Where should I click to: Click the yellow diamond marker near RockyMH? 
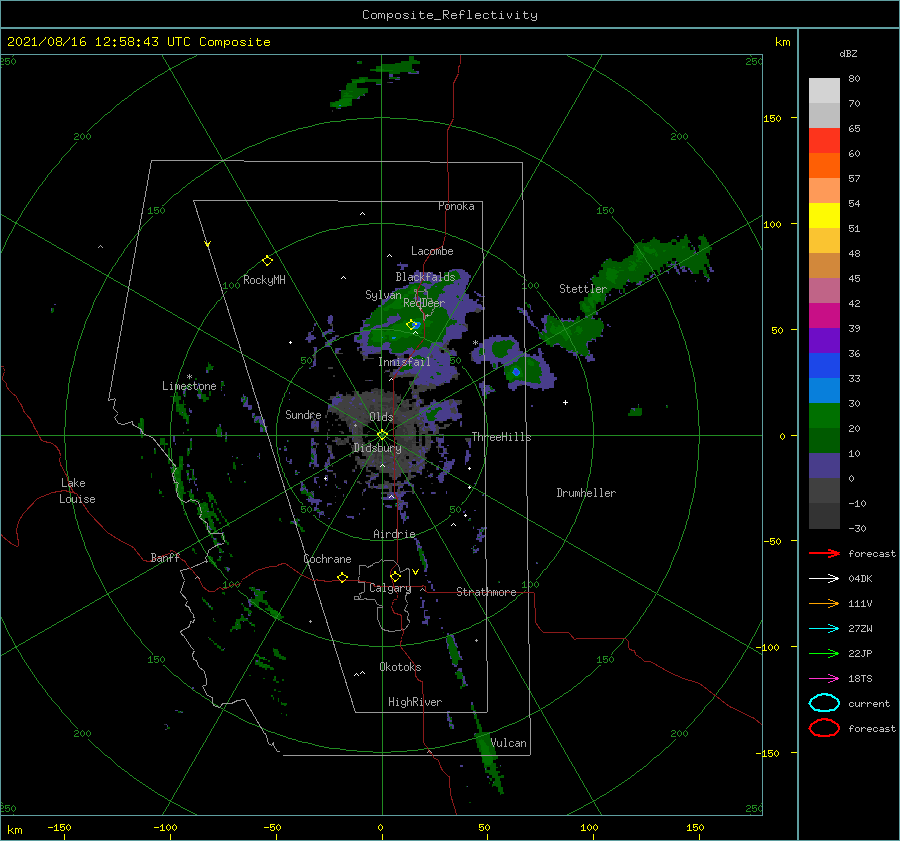pos(267,261)
